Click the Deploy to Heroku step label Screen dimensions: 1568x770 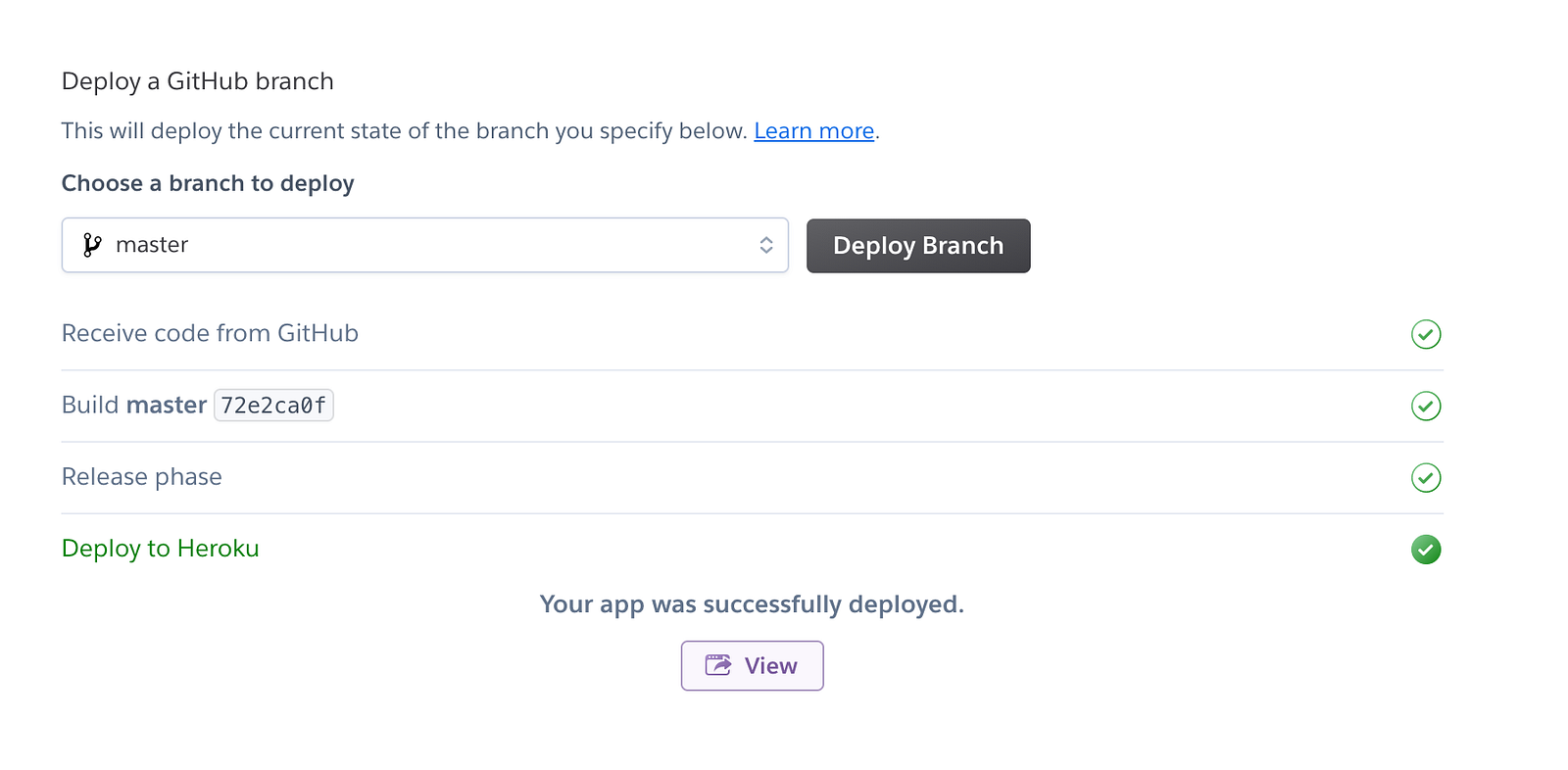click(160, 549)
